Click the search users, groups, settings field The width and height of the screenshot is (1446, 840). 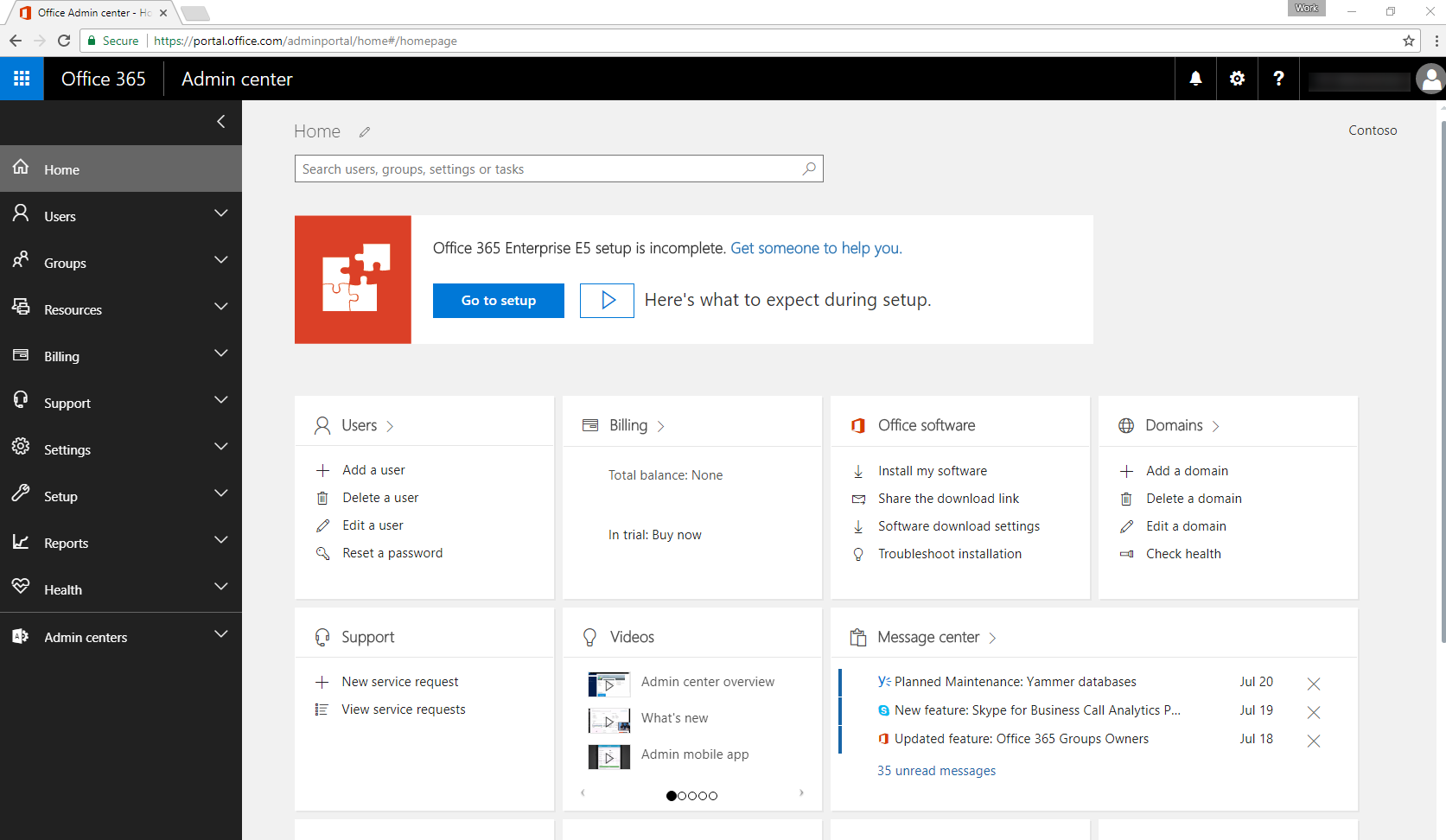559,169
